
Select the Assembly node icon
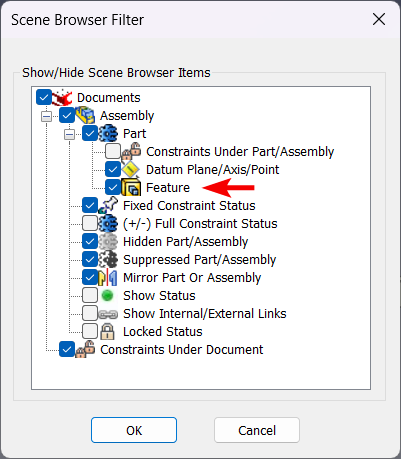[x=85, y=115]
